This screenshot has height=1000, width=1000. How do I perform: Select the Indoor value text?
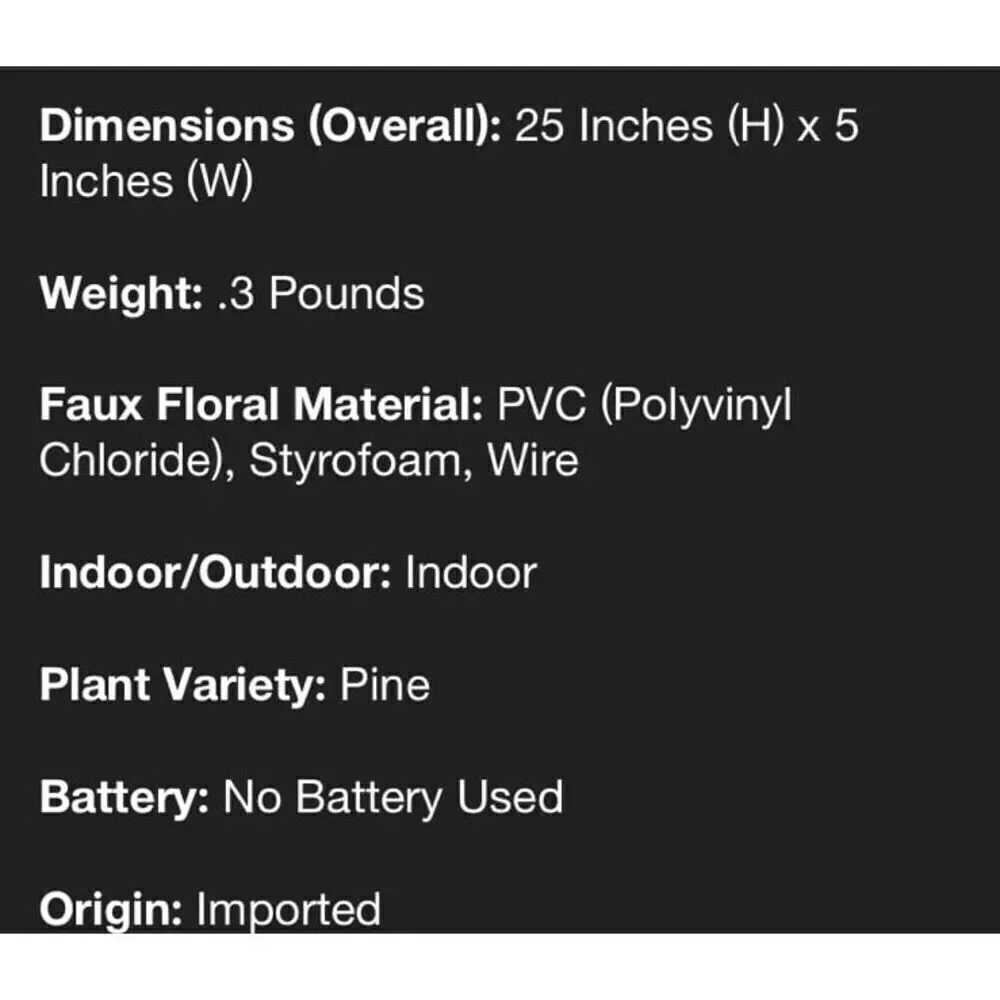click(x=471, y=573)
